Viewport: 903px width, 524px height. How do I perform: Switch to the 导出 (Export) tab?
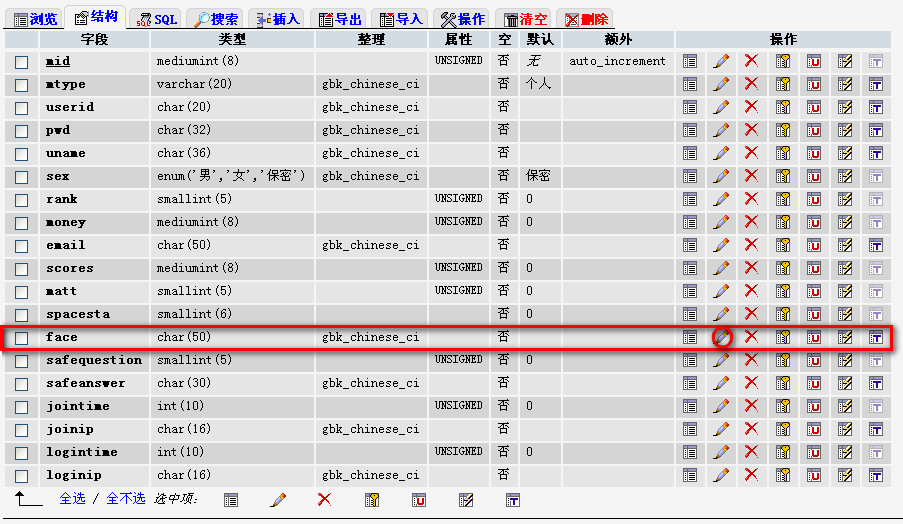338,19
